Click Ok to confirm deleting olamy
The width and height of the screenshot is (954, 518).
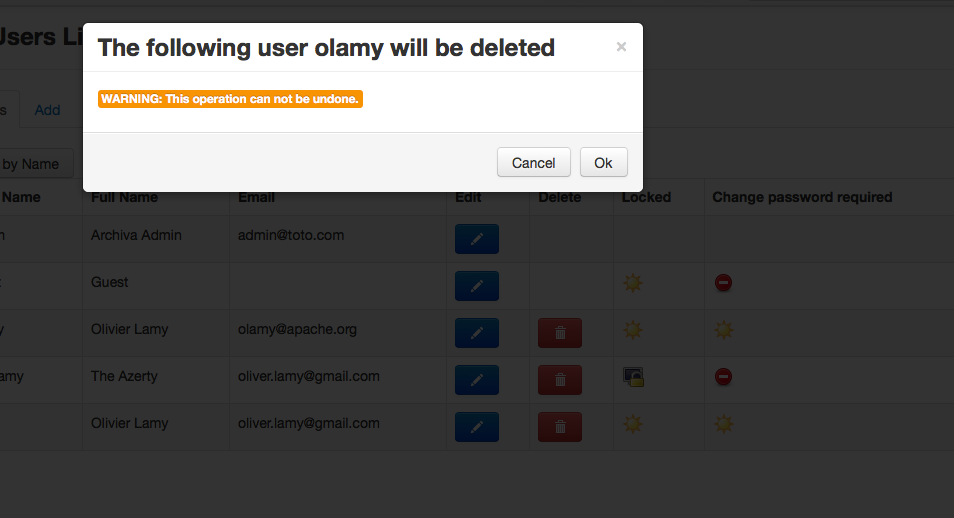coord(603,163)
